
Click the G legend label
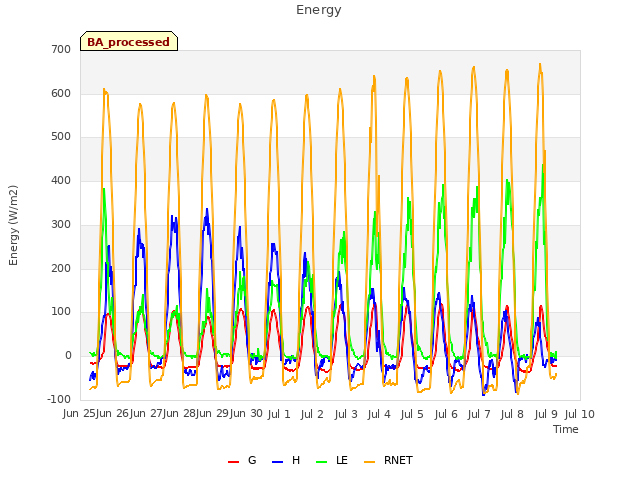252,460
